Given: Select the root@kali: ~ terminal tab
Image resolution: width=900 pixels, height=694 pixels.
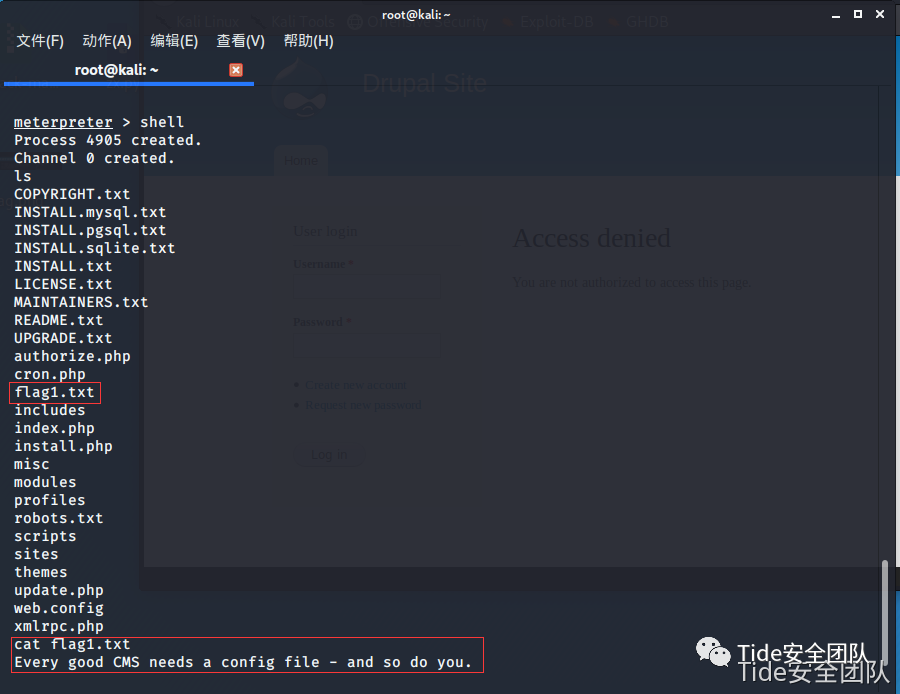Looking at the screenshot, I should coord(117,70).
